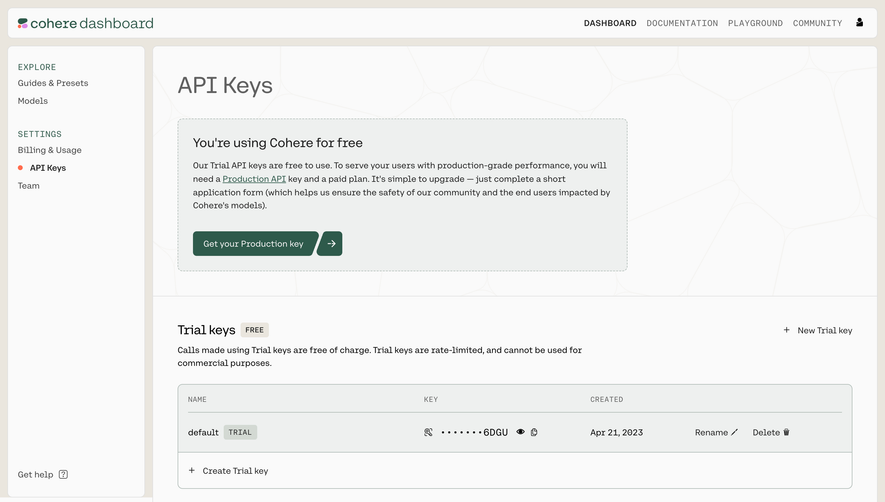The width and height of the screenshot is (885, 502).
Task: Click the masked key ending 6DGU
Action: pos(474,433)
